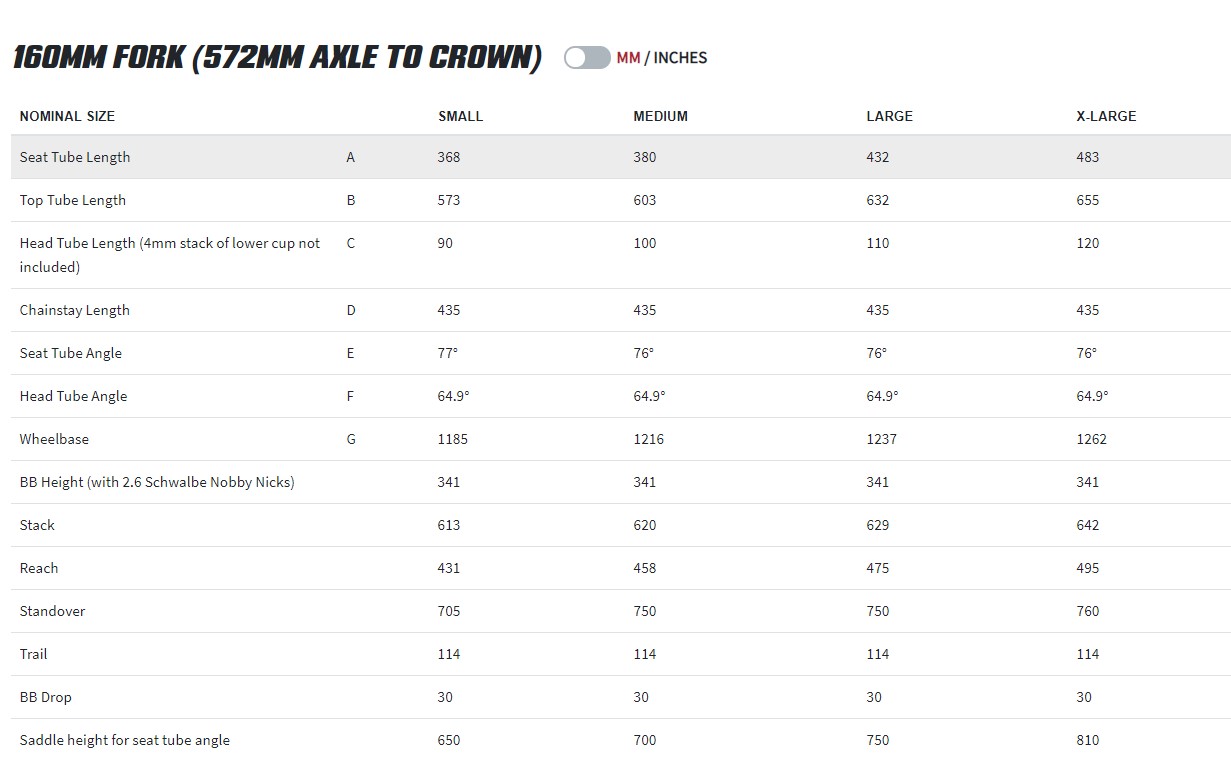Click the Stack row label

37,525
